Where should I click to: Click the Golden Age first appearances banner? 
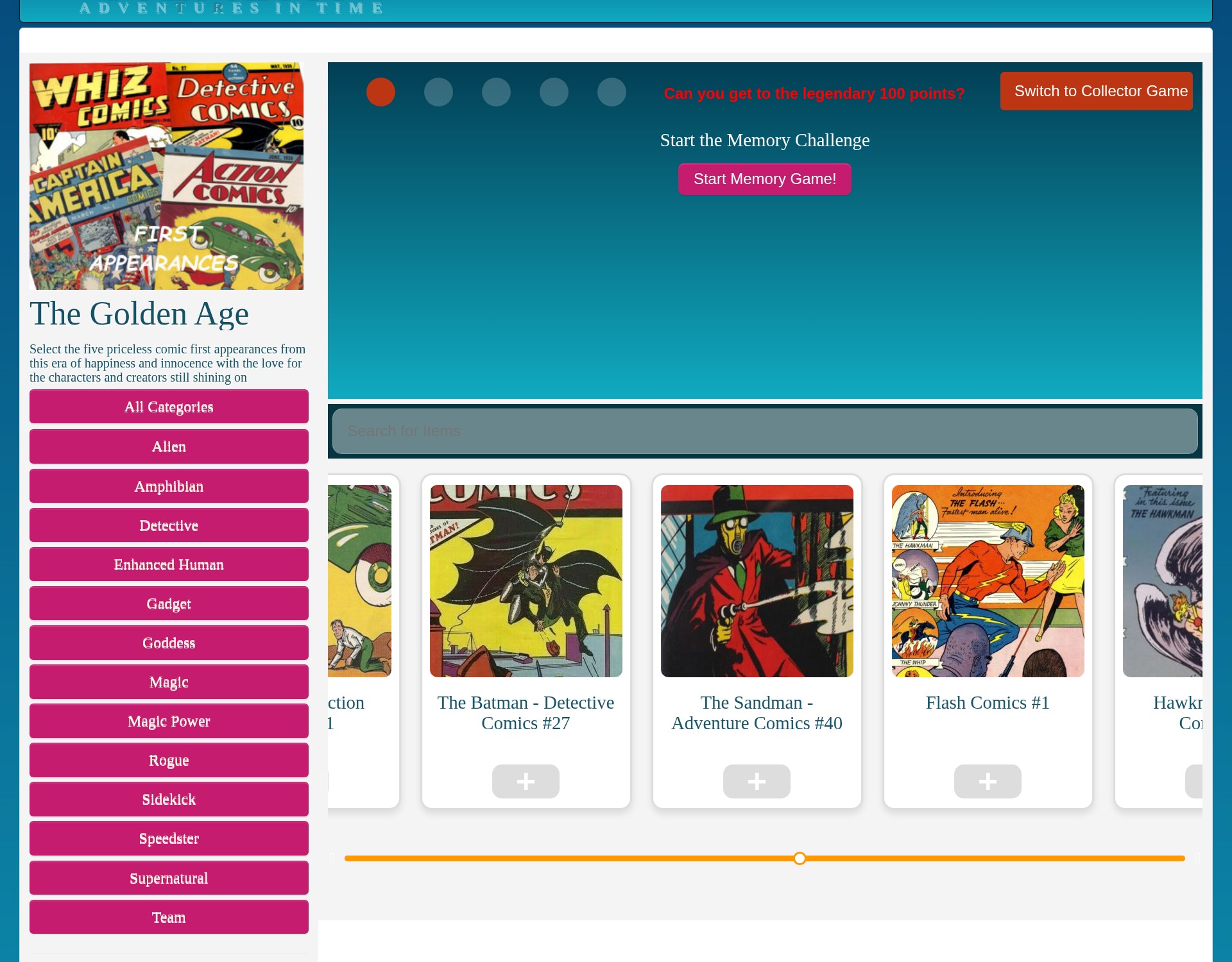(x=166, y=176)
